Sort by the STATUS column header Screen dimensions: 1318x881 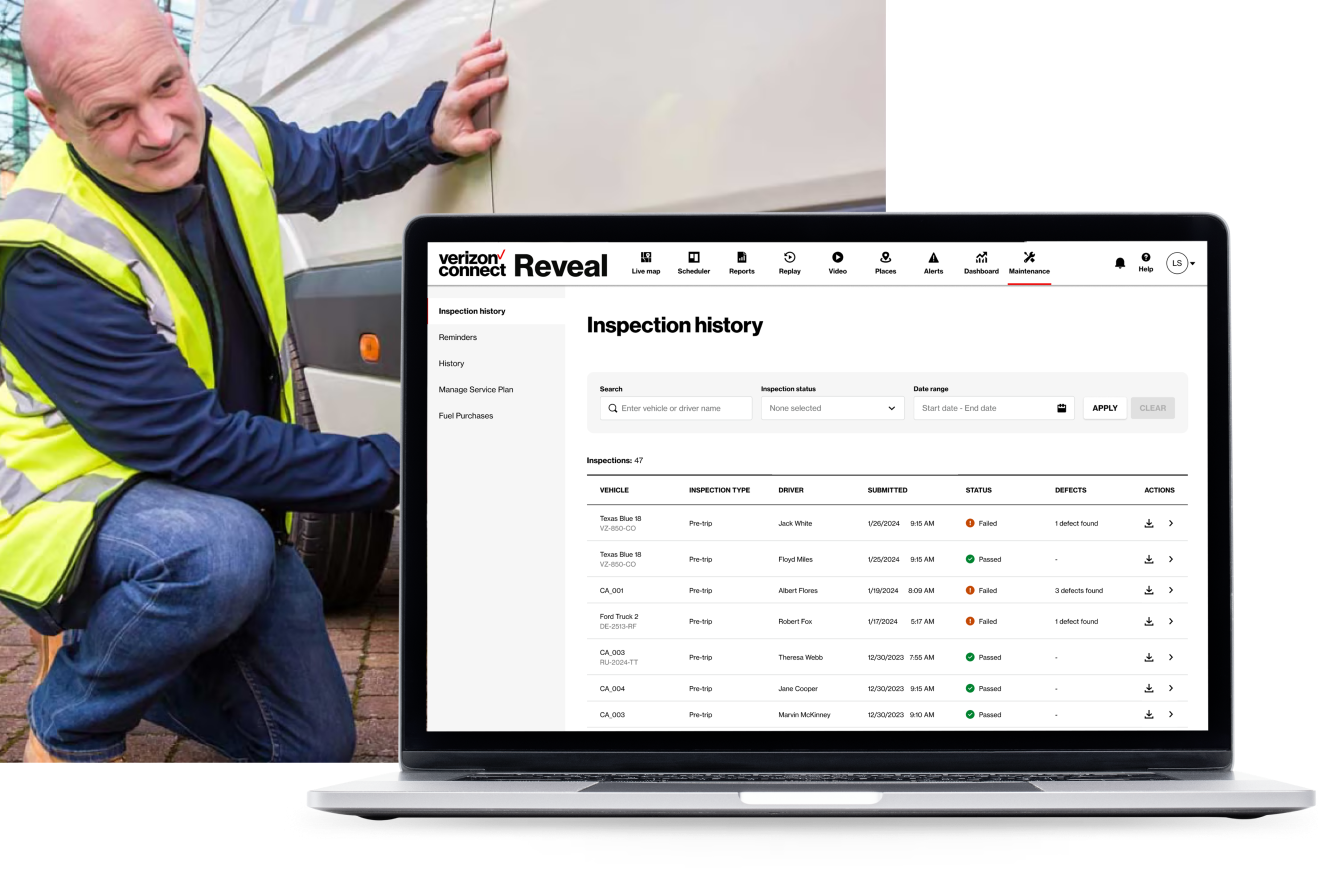click(x=978, y=490)
